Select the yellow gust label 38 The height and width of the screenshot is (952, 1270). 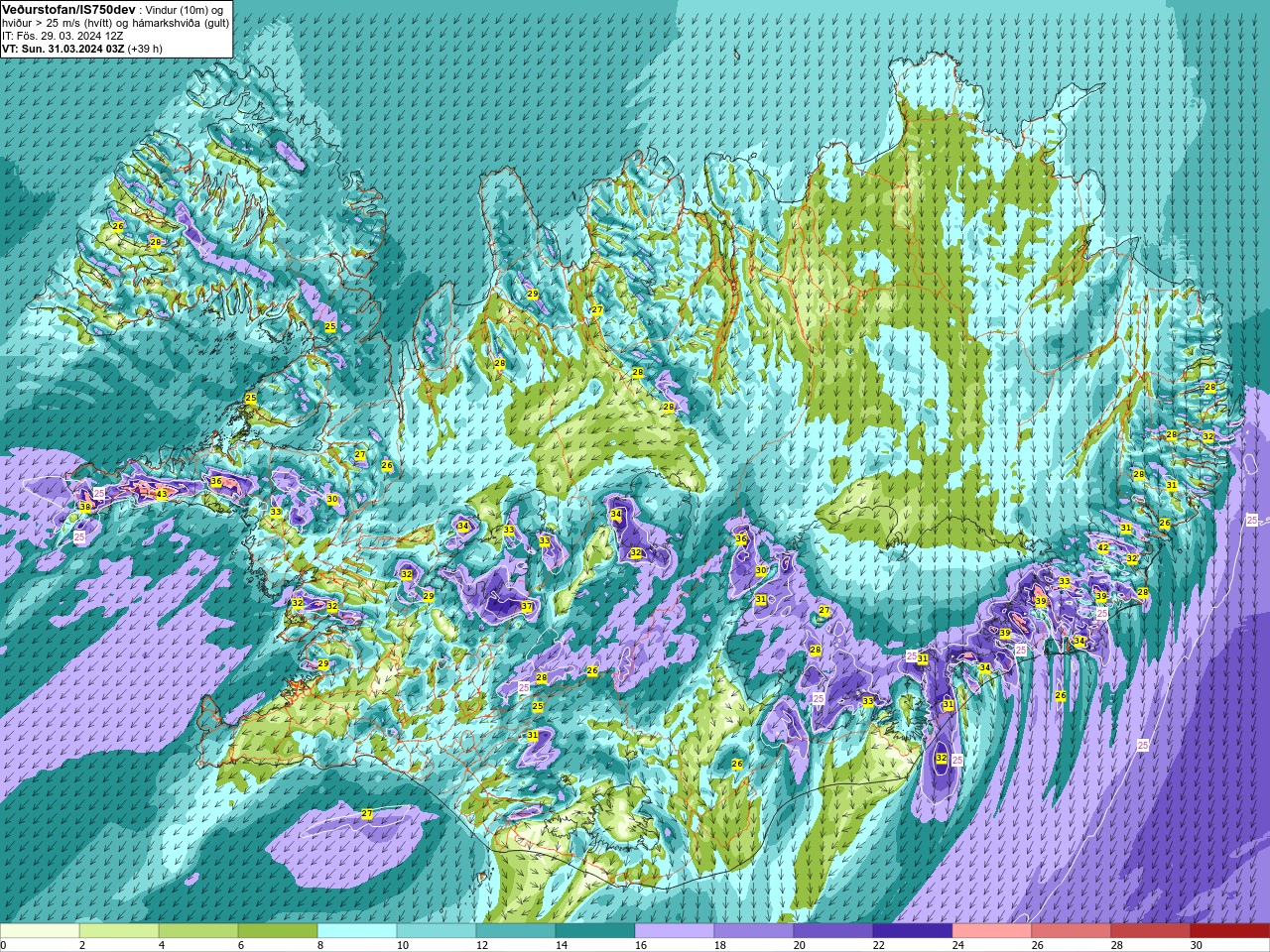point(85,507)
